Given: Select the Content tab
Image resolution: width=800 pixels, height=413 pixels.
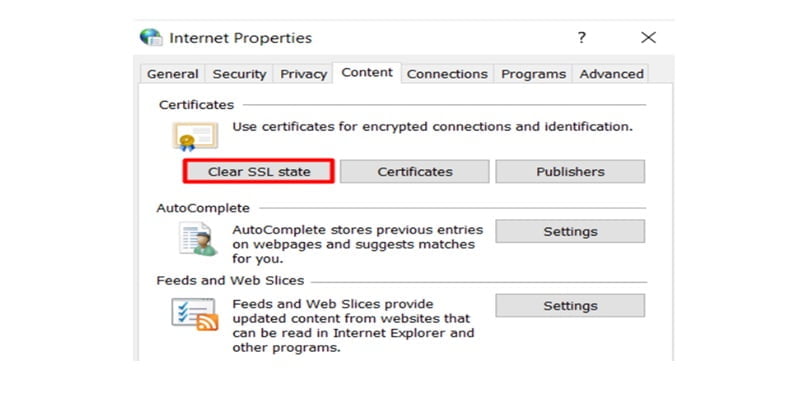Looking at the screenshot, I should (367, 72).
